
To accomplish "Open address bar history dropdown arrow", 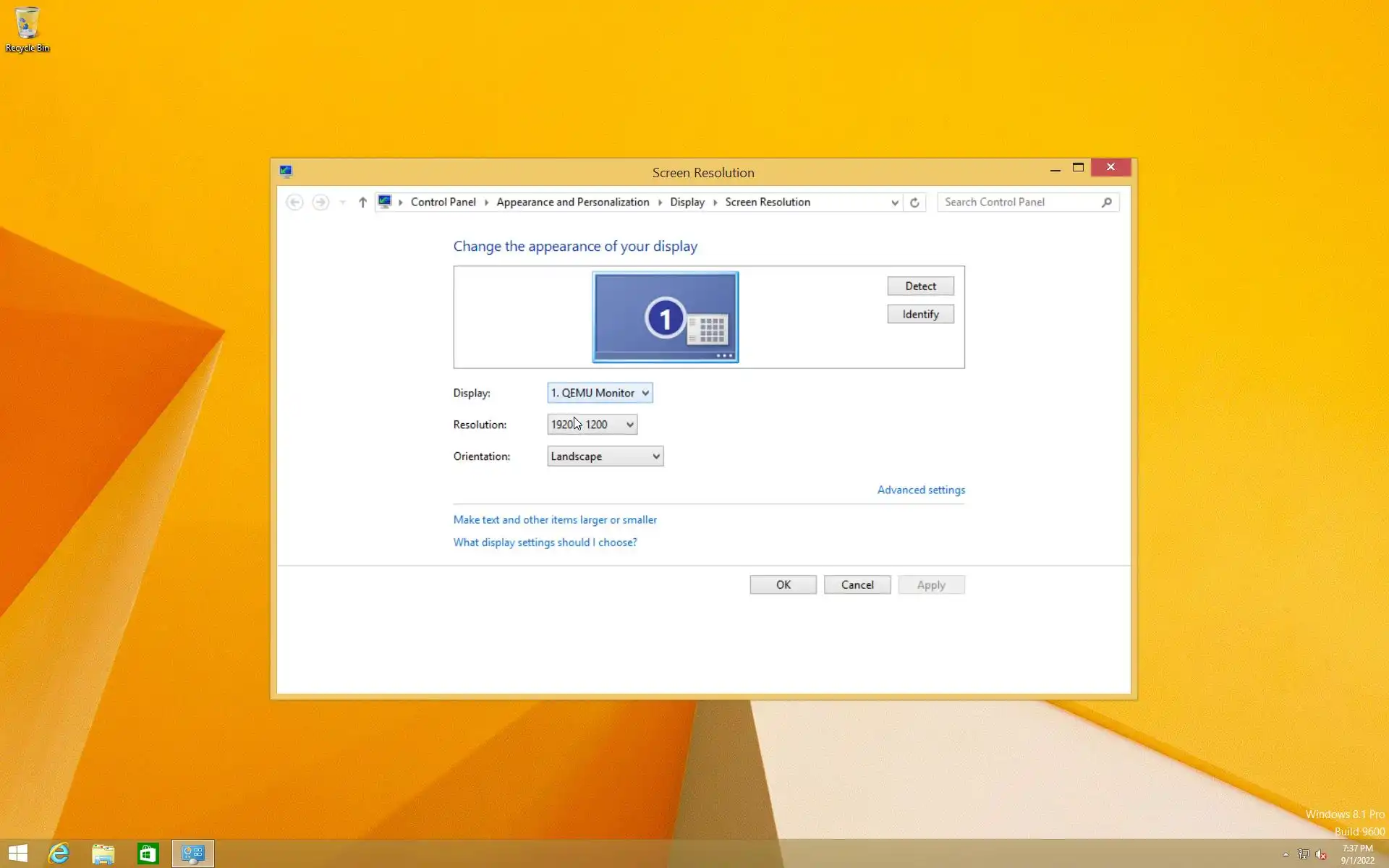I will coord(895,203).
